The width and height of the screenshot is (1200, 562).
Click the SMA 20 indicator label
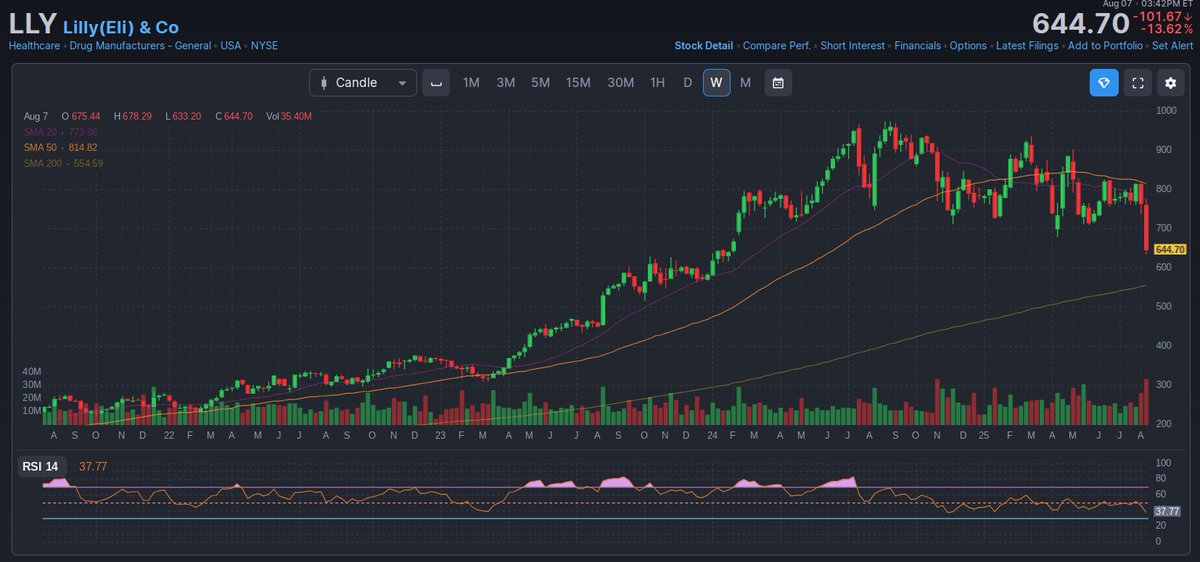tap(40, 132)
